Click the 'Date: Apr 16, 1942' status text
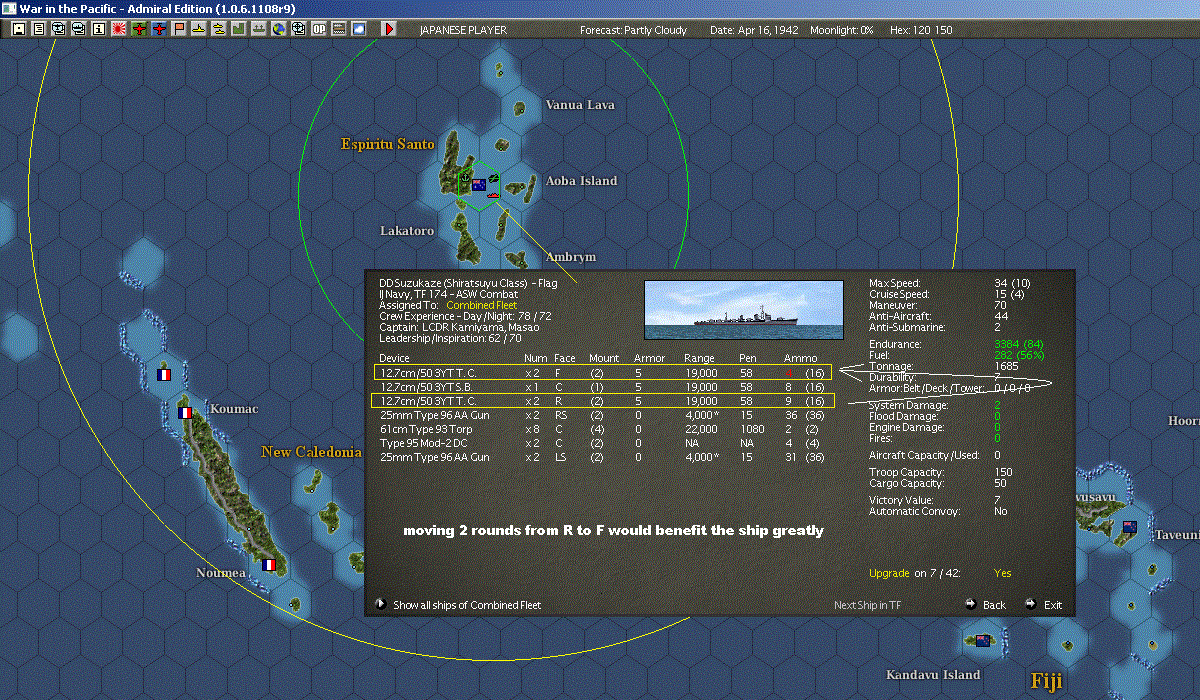 click(754, 30)
